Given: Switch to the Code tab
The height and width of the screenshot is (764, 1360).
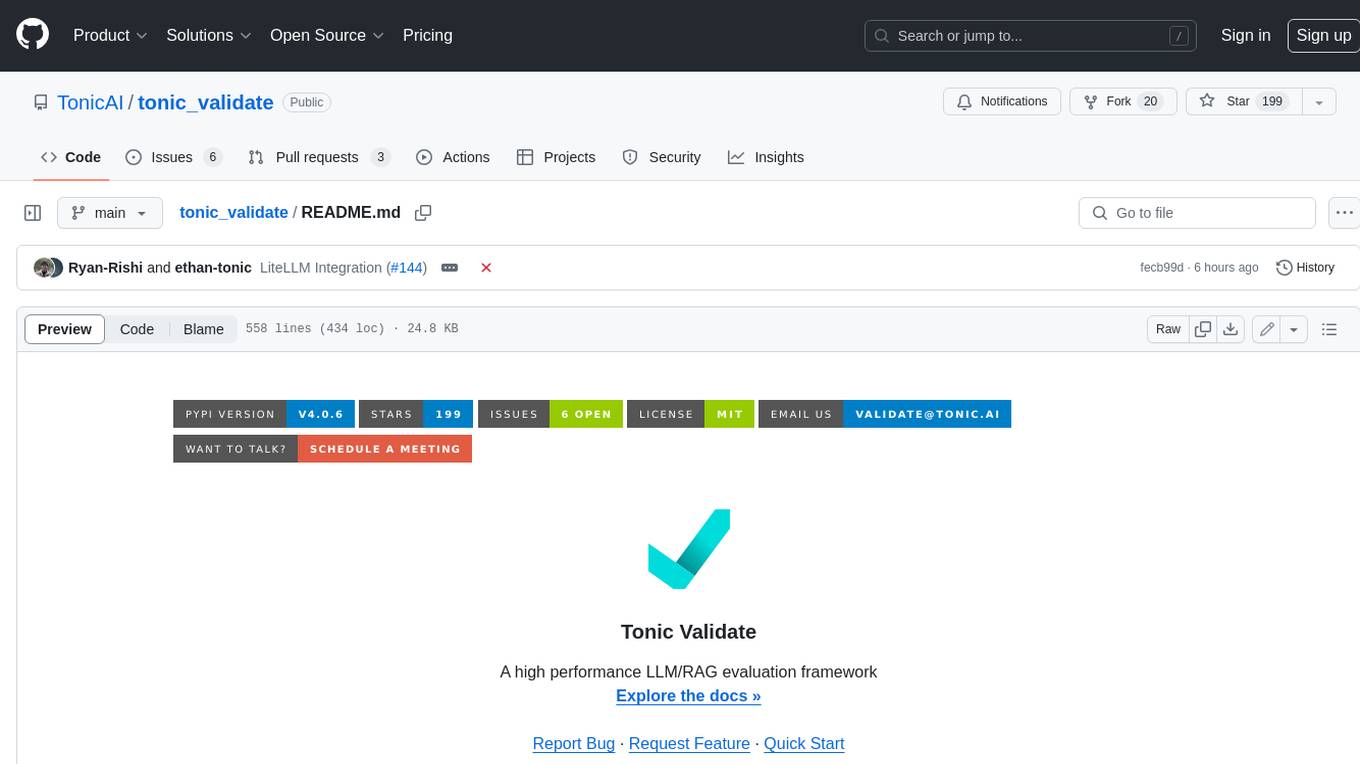Looking at the screenshot, I should click(71, 157).
